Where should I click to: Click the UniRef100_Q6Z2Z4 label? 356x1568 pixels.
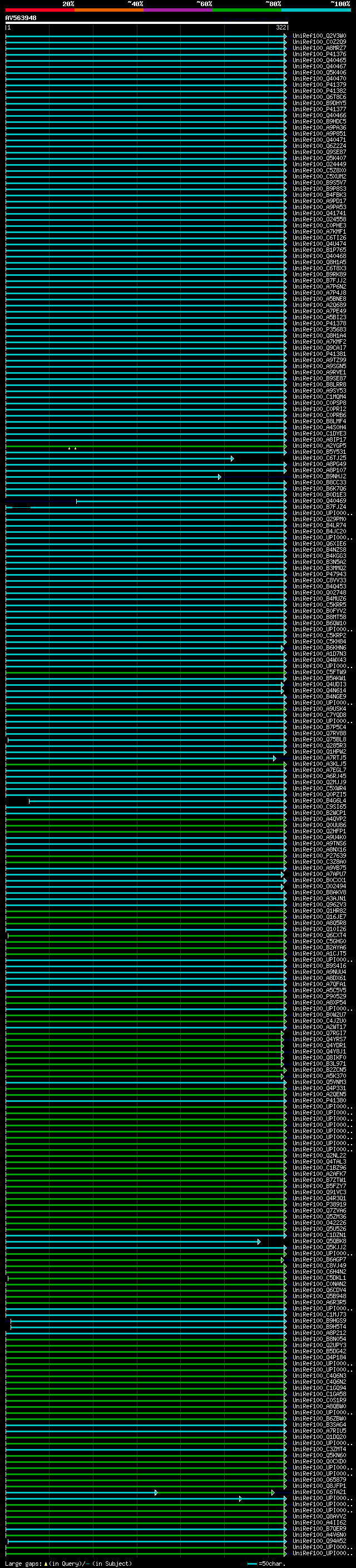319,146
